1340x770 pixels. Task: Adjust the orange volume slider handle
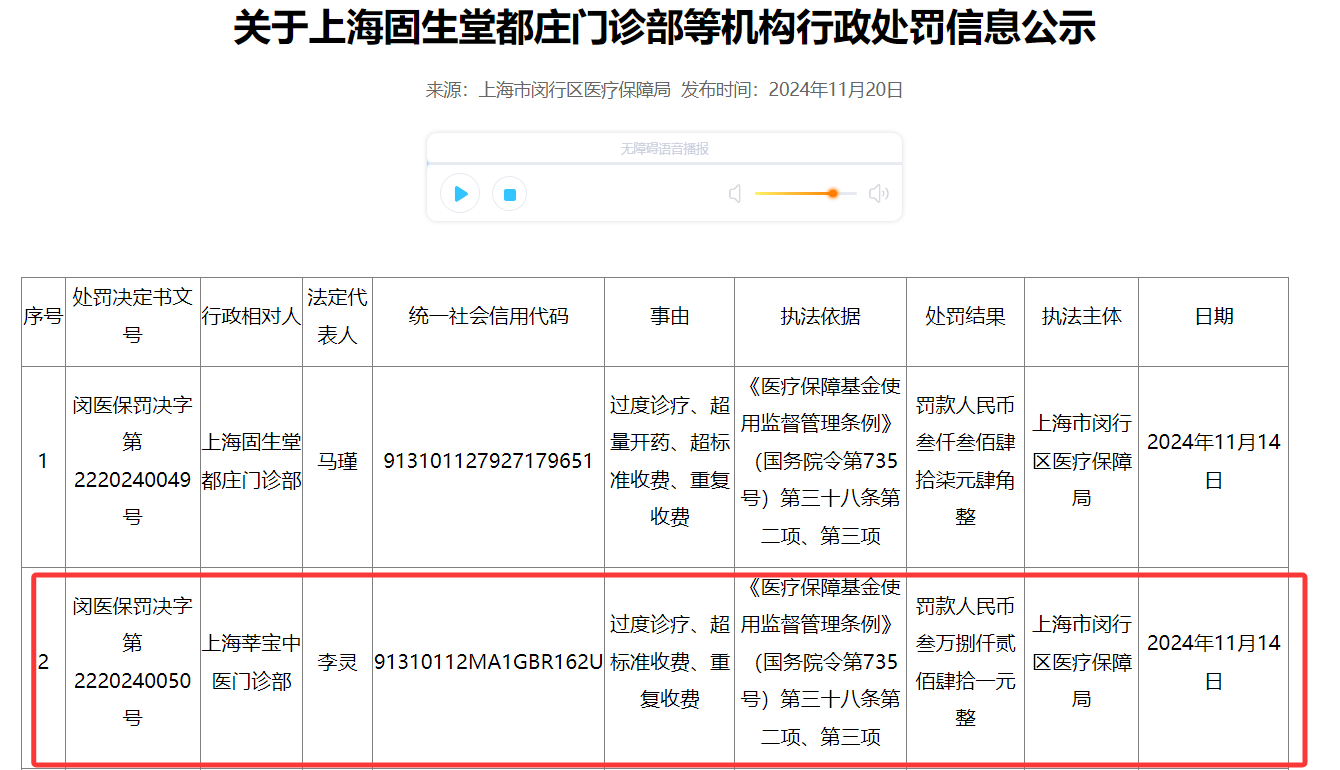coord(832,193)
